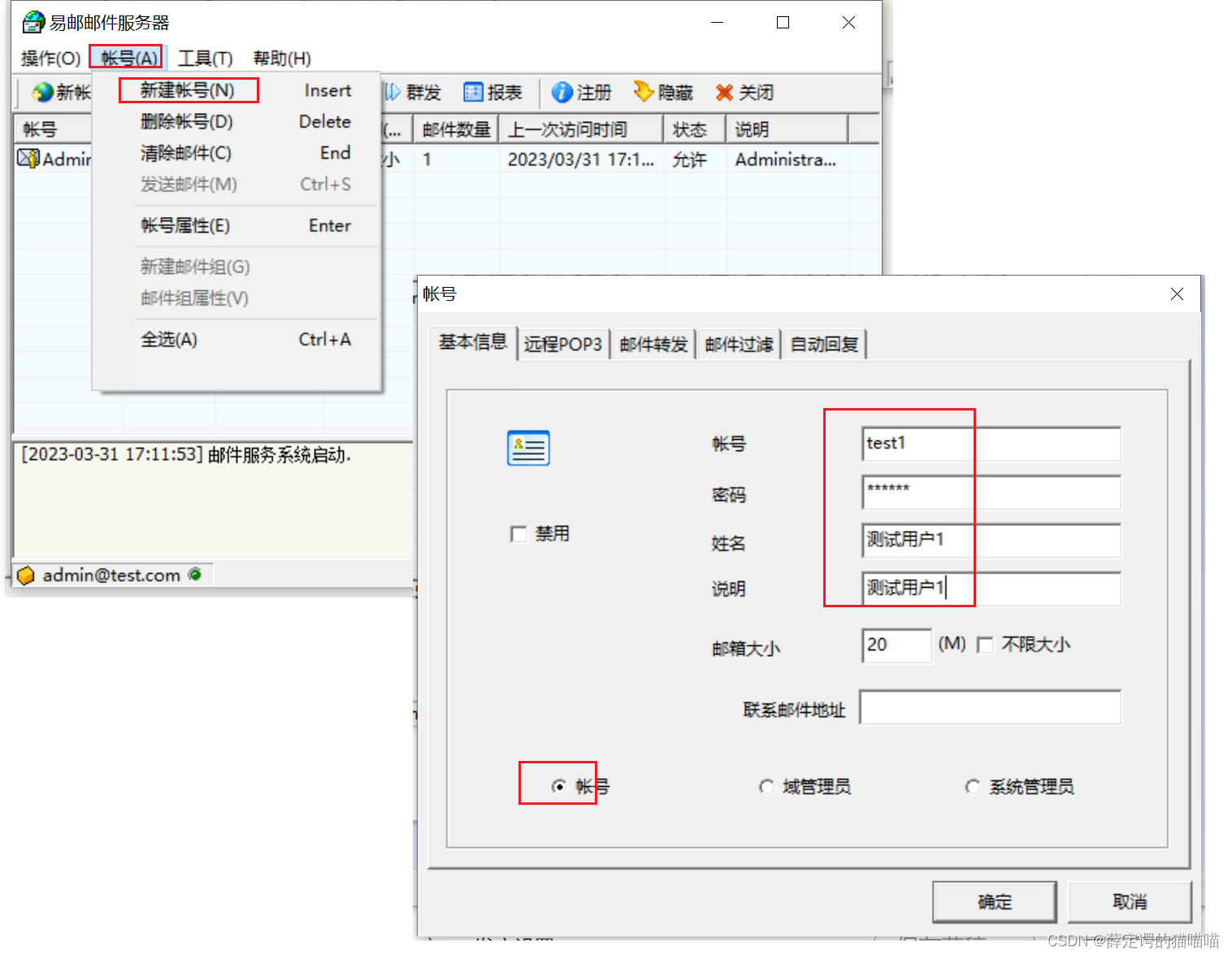Click the 取消 button
1232x956 pixels.
(1129, 902)
